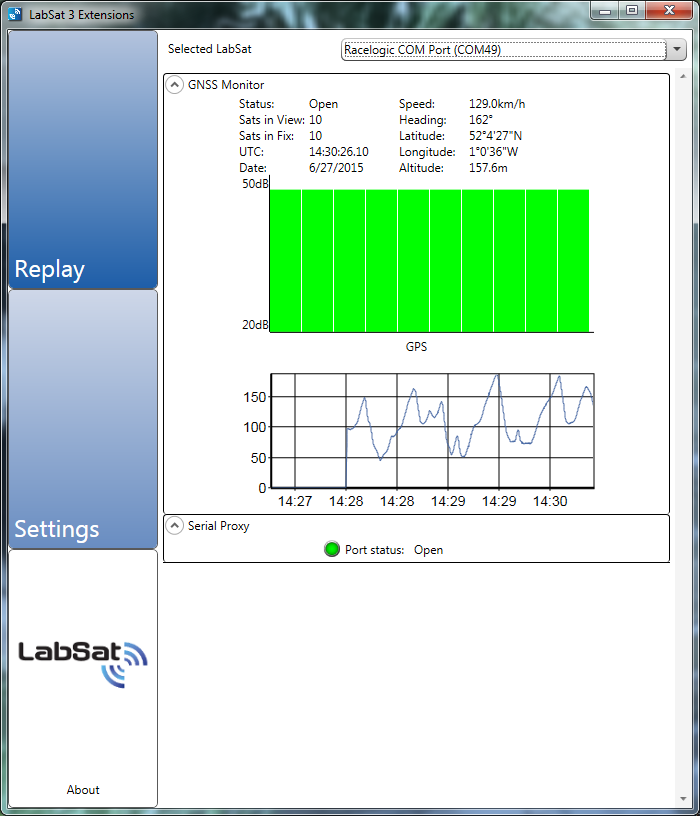This screenshot has height=816, width=700.
Task: Click the scrollbar up arrow
Action: click(x=683, y=76)
